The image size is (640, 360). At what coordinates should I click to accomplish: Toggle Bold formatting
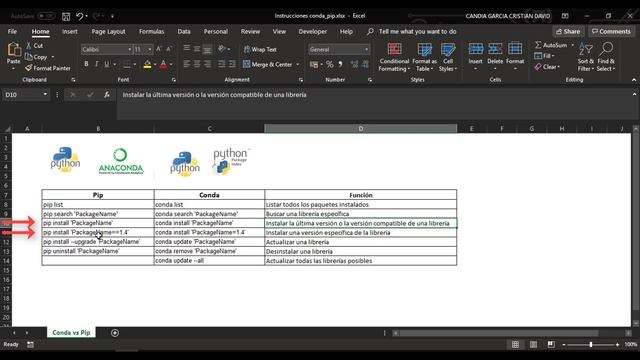[86, 64]
